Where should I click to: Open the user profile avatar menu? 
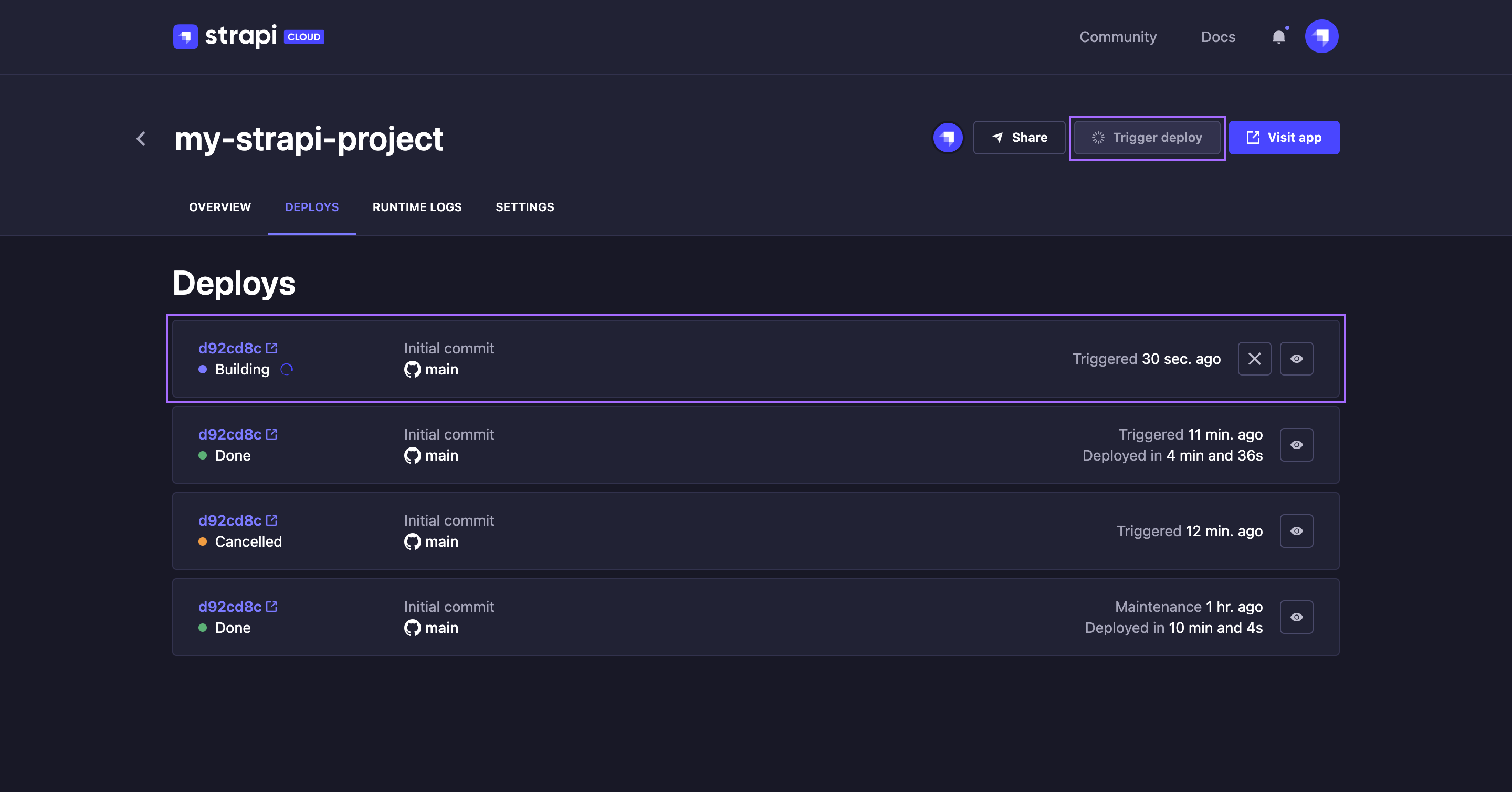[x=1321, y=36]
